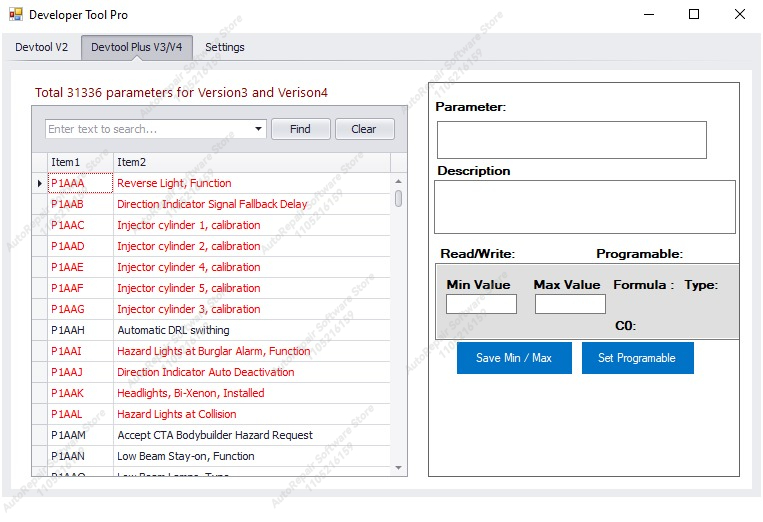This screenshot has width=763, height=522.
Task: Open the Settings tab
Action: pos(225,47)
